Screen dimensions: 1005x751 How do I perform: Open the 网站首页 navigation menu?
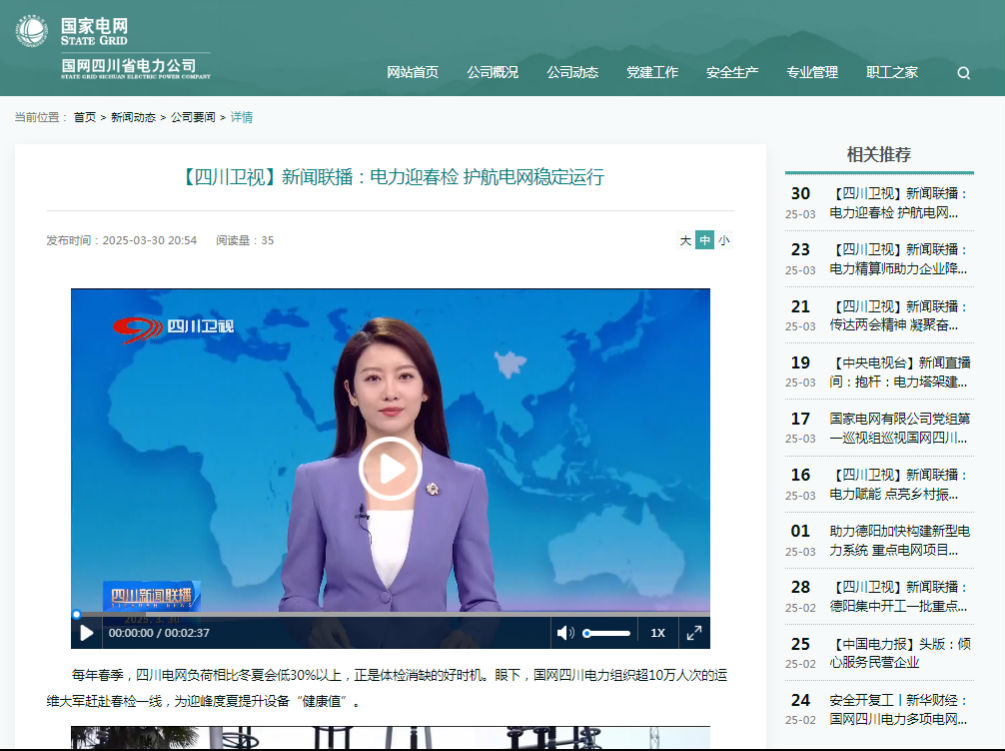click(x=412, y=72)
